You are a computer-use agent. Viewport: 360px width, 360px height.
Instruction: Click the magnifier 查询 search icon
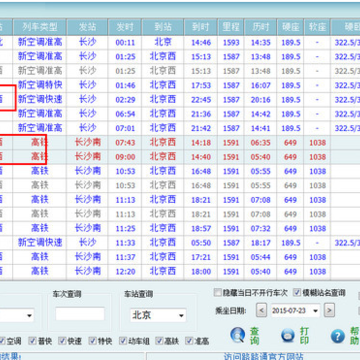(238, 335)
